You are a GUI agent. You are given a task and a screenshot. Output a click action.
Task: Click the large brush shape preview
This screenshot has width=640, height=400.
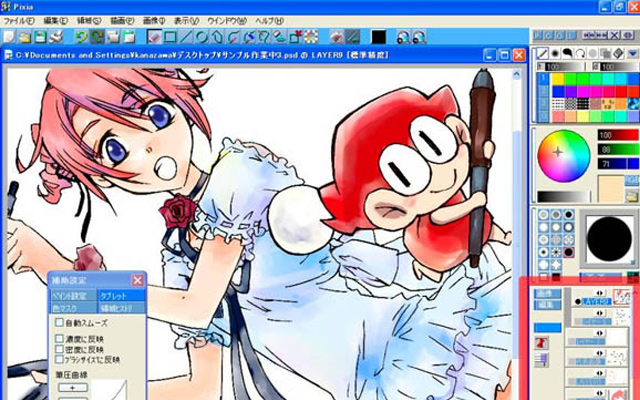click(x=609, y=239)
